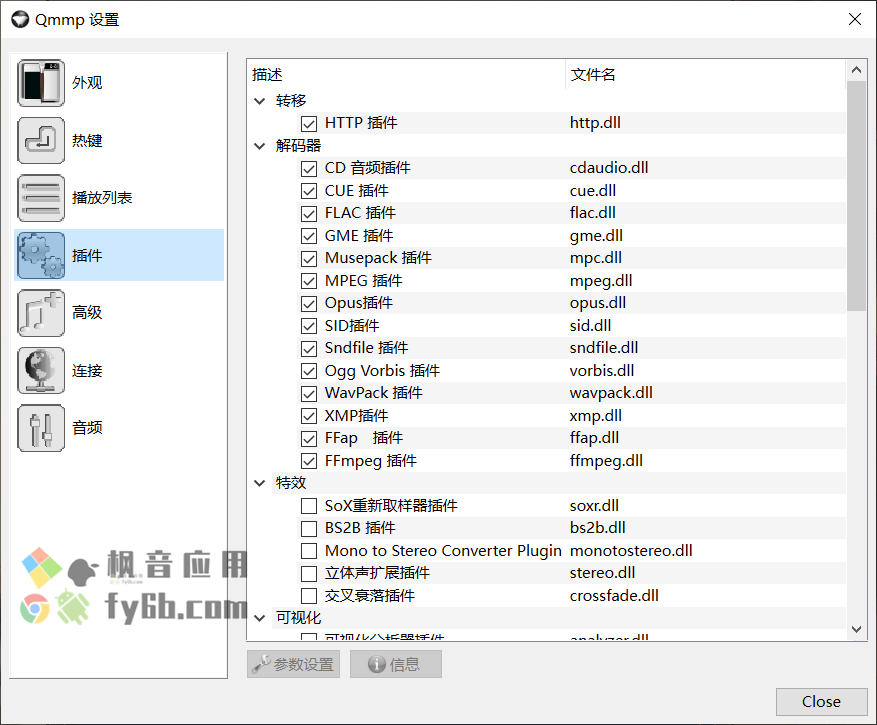Open the 连接 network globe icon
Image resolution: width=877 pixels, height=725 pixels.
[x=41, y=370]
